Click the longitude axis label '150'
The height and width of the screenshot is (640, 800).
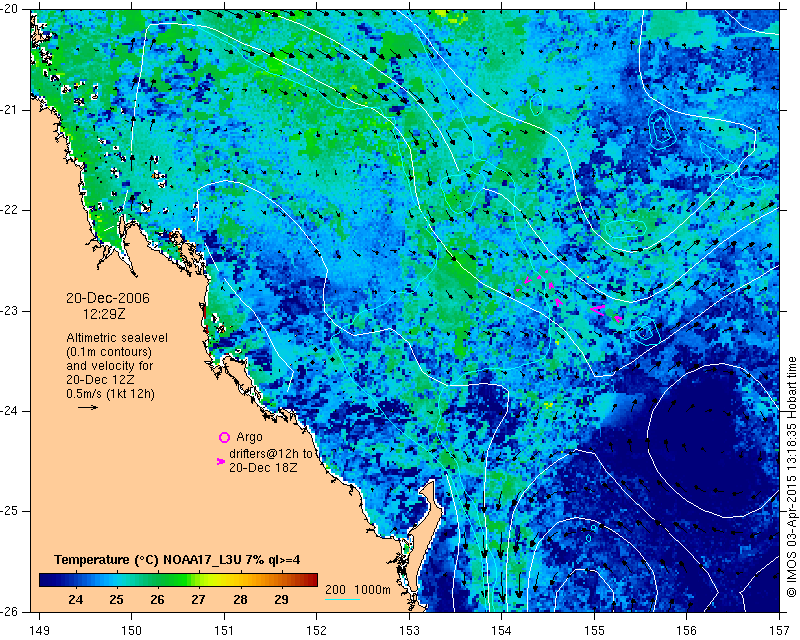(x=132, y=631)
